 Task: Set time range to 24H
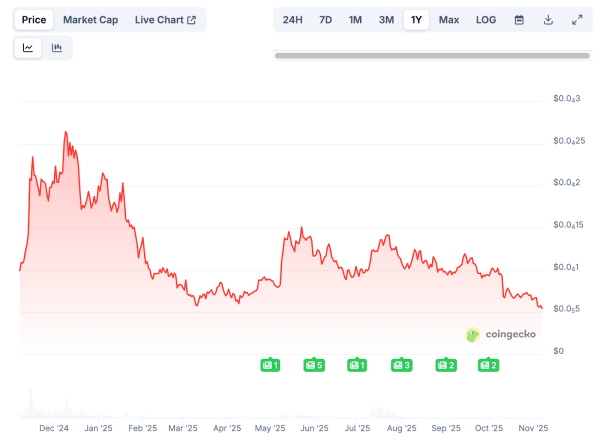(292, 20)
